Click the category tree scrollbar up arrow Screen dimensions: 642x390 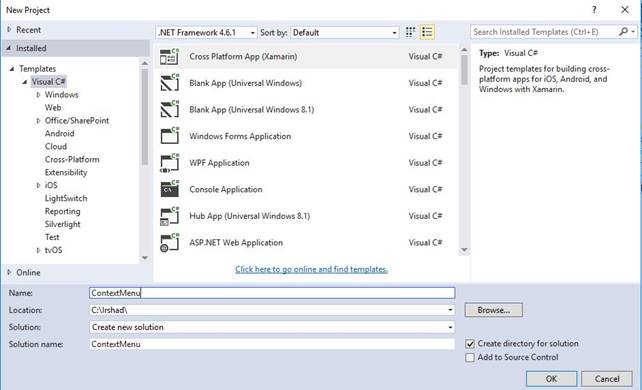pyautogui.click(x=145, y=63)
